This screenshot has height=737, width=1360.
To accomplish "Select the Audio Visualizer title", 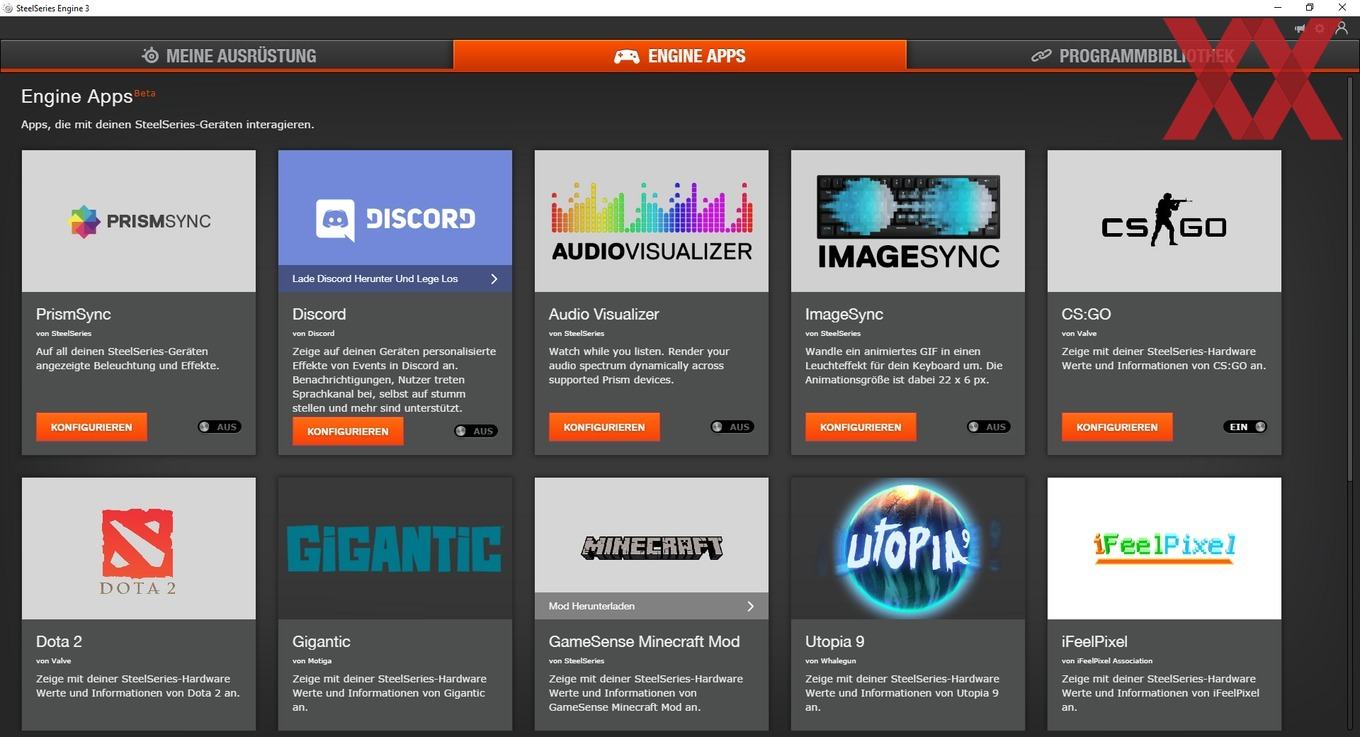I will 604,314.
